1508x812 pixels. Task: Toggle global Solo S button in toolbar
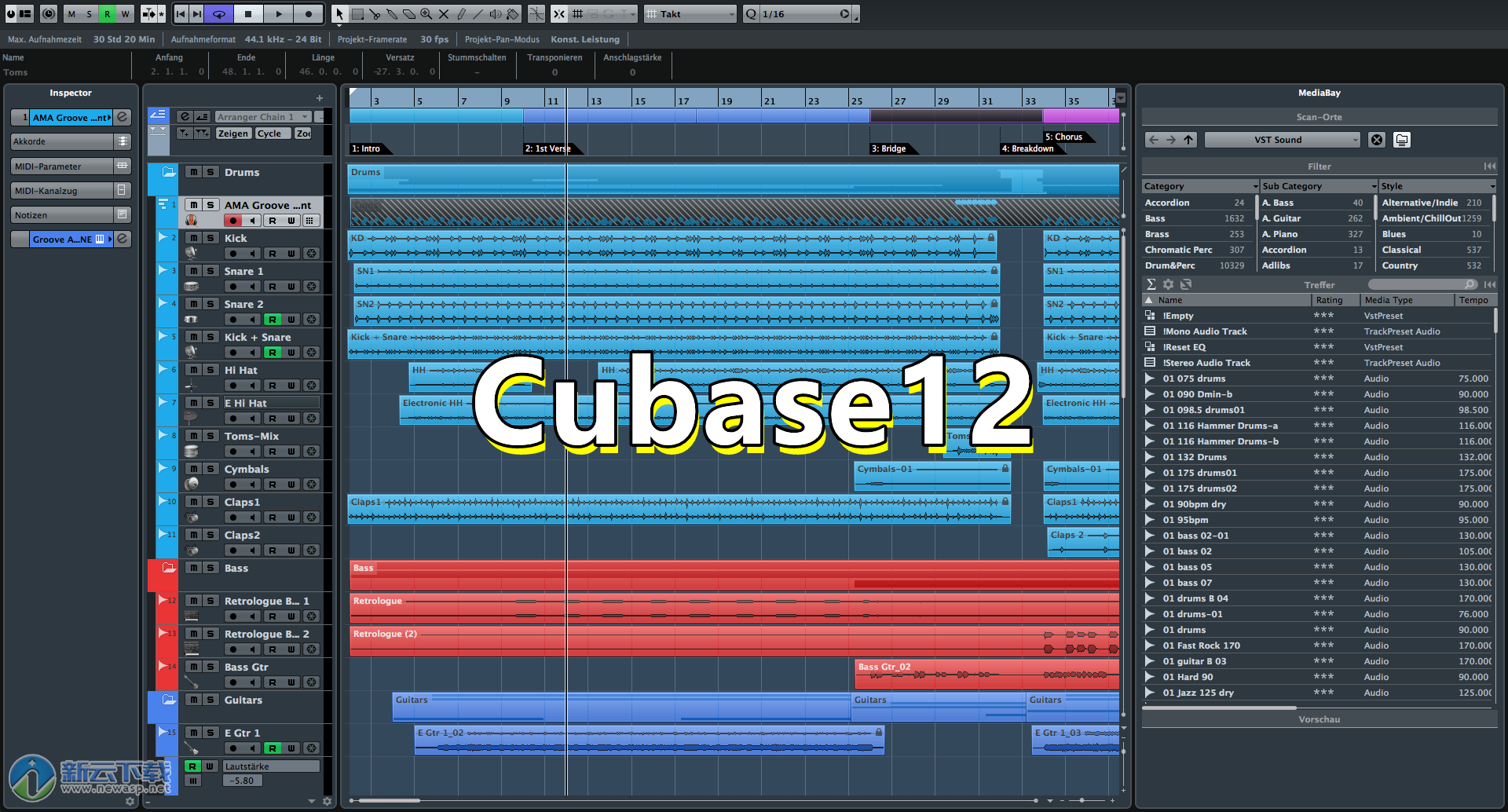click(x=90, y=14)
